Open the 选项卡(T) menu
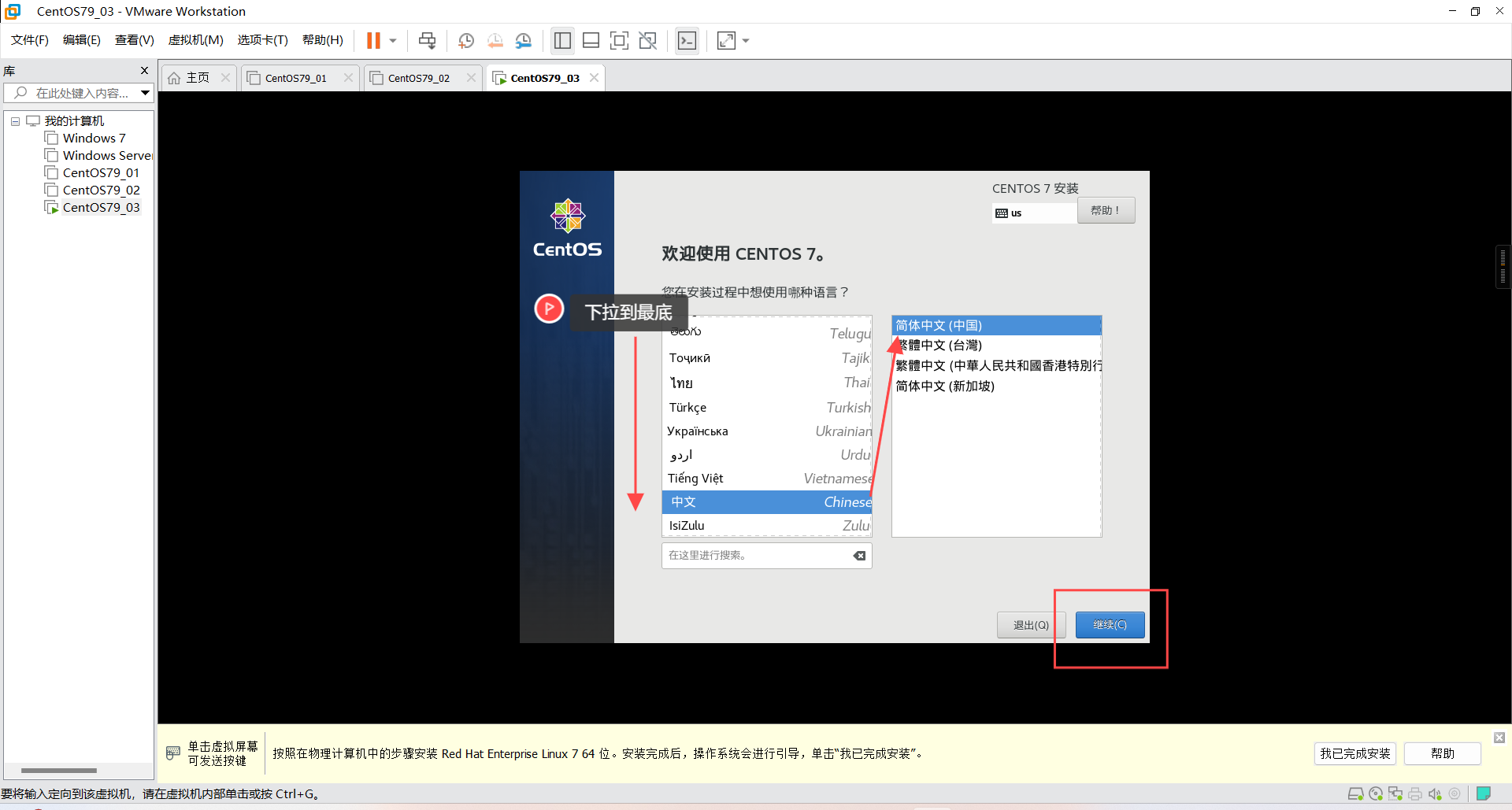Viewport: 1512px width, 810px height. click(x=263, y=40)
